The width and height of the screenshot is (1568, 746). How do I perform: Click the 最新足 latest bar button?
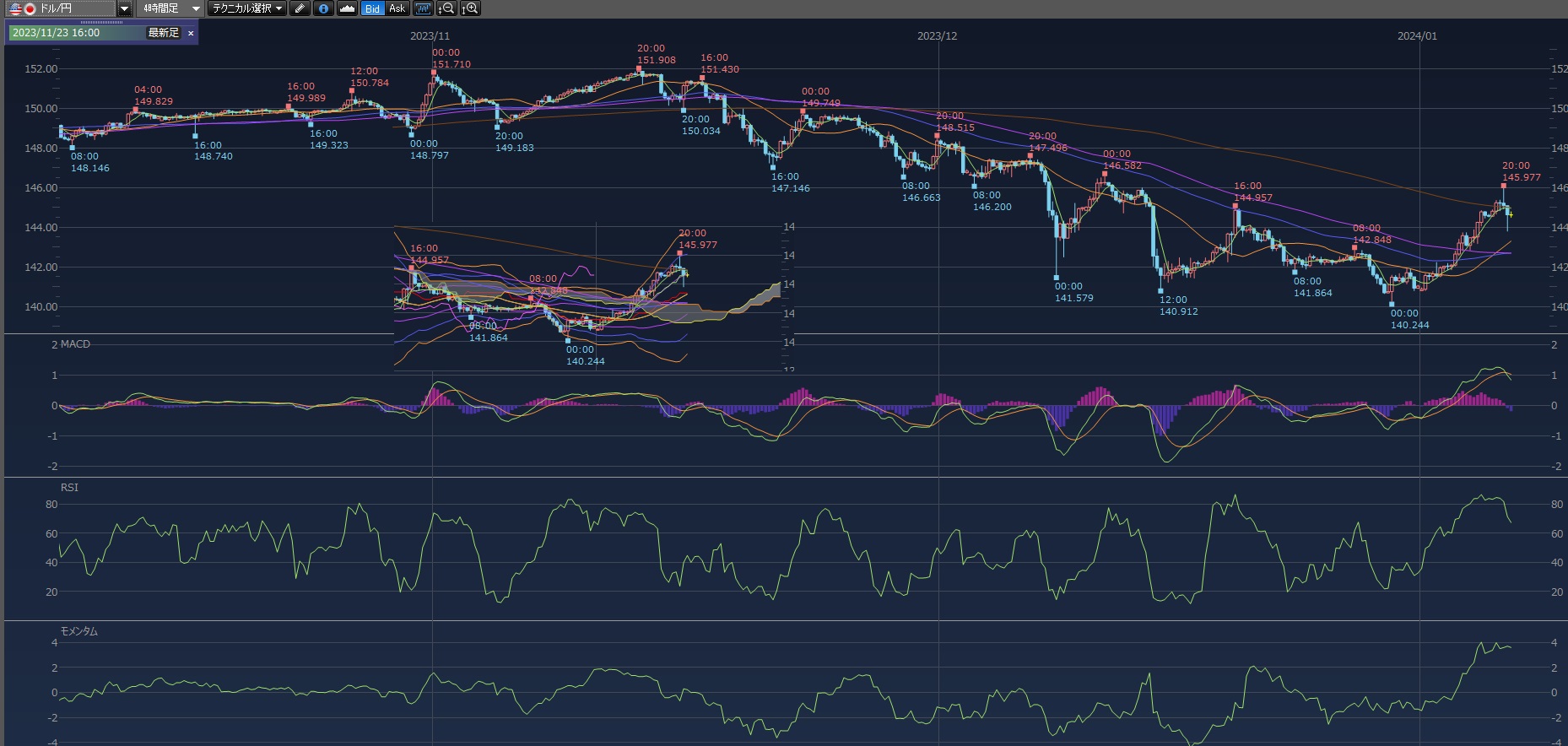coord(164,33)
